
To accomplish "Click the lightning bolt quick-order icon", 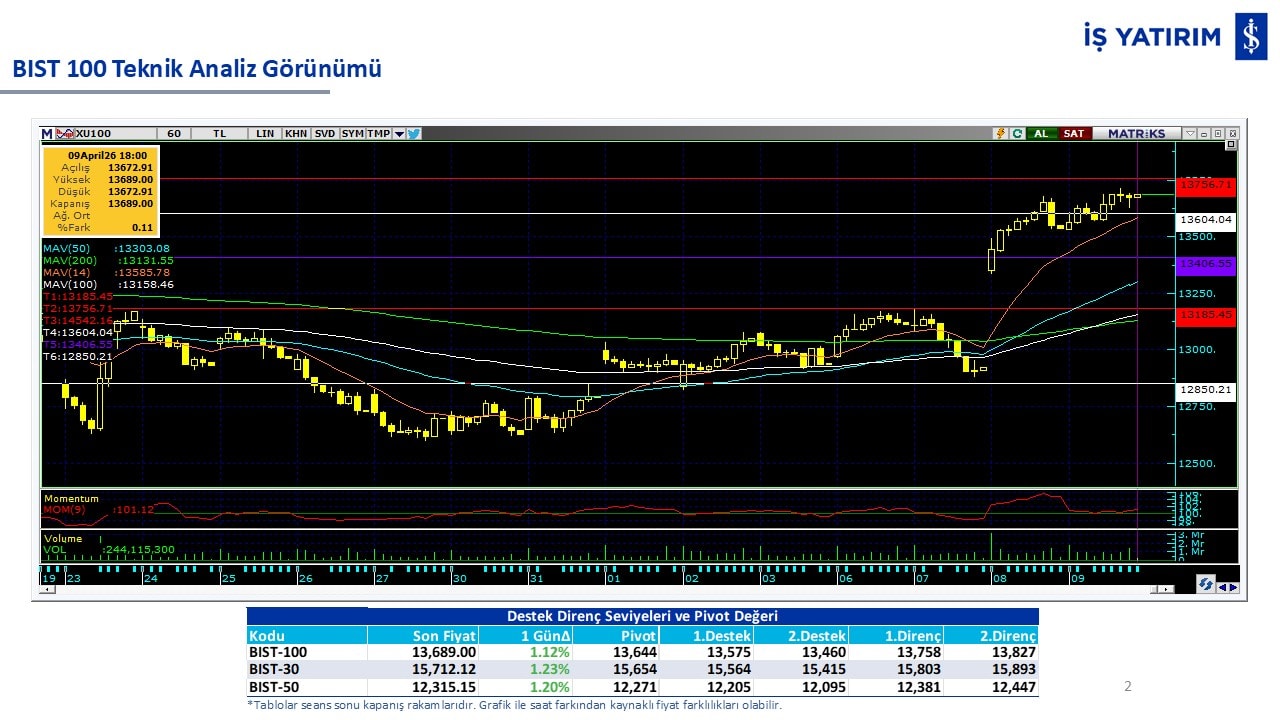I will (x=999, y=133).
